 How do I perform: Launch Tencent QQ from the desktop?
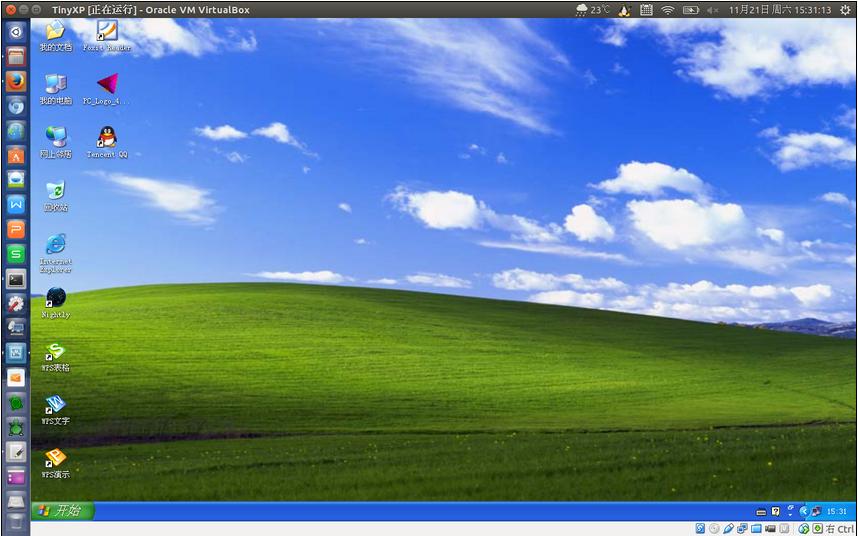point(106,138)
